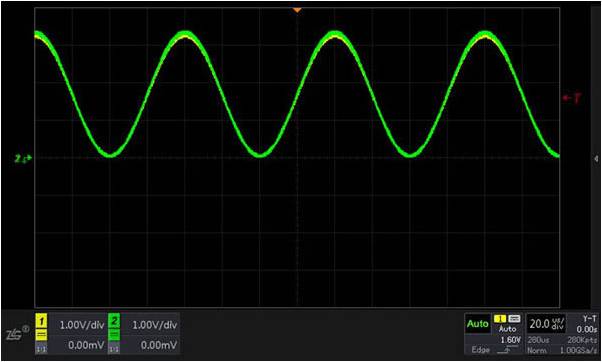Image resolution: width=602 pixels, height=362 pixels.
Task: Click the Y-T display mode label
Action: [x=590, y=318]
